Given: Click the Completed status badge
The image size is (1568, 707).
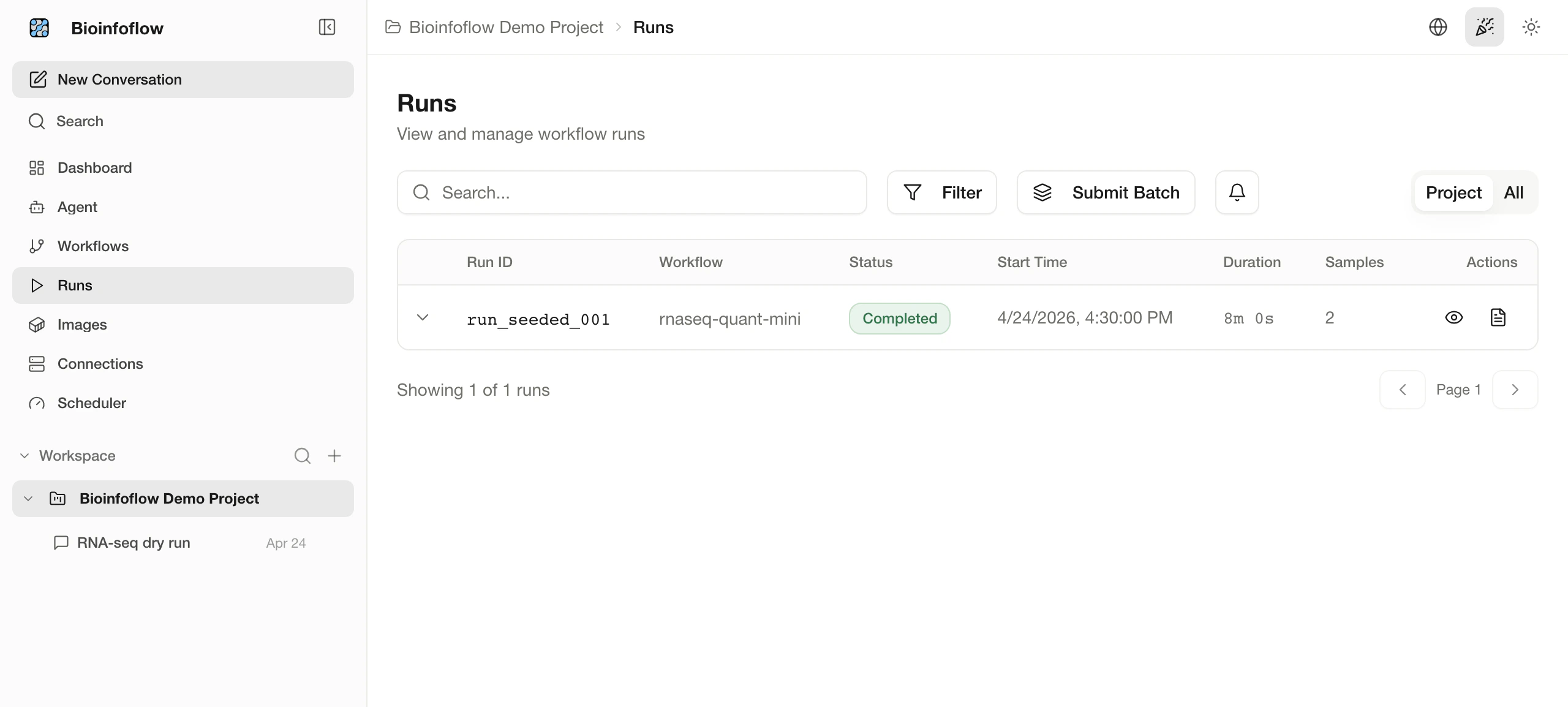Looking at the screenshot, I should 900,319.
